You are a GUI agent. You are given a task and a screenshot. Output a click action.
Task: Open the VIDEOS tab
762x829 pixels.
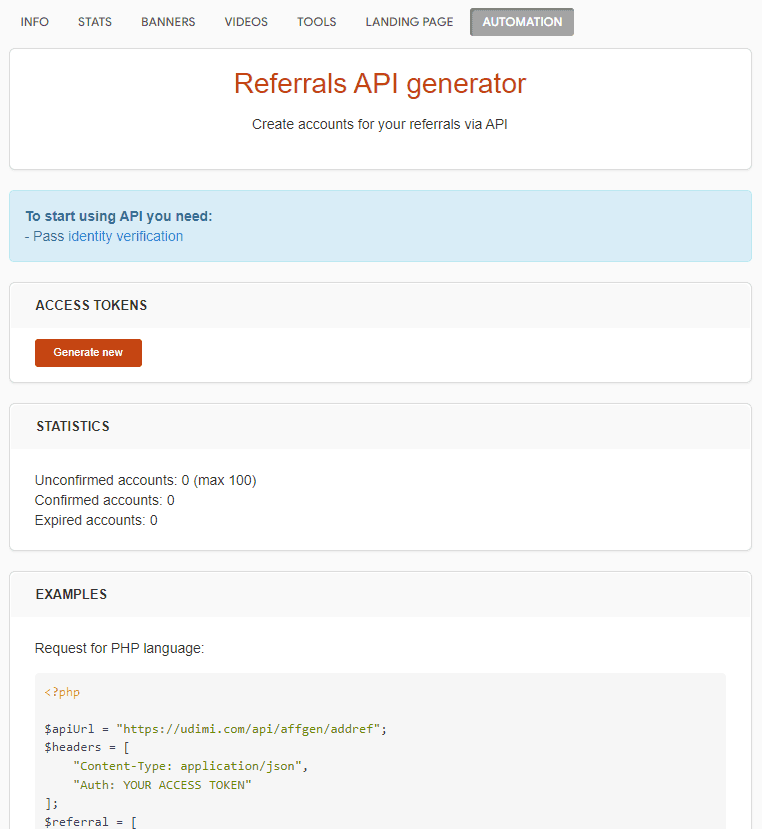point(246,22)
